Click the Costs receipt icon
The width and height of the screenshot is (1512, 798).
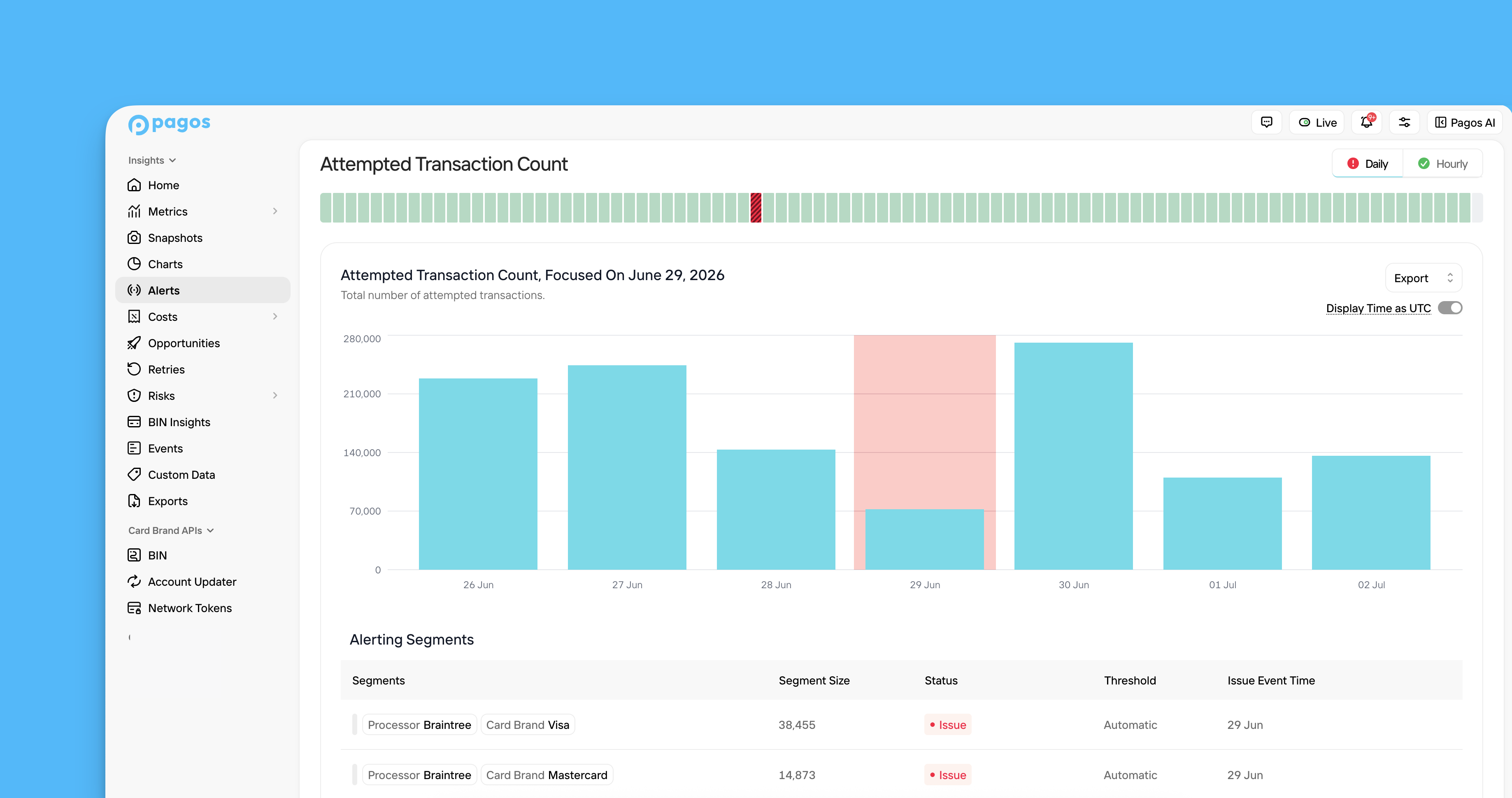click(134, 317)
